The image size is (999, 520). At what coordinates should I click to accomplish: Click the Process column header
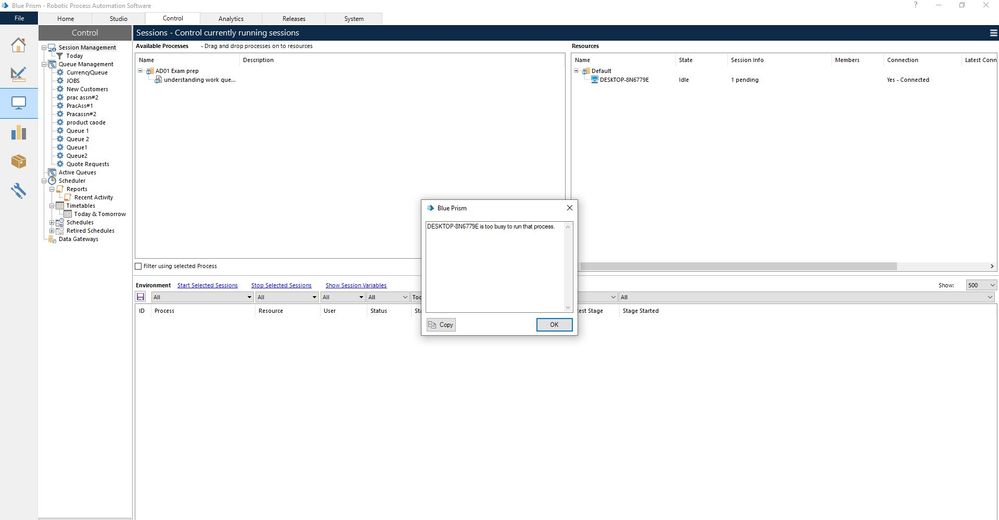coord(164,311)
